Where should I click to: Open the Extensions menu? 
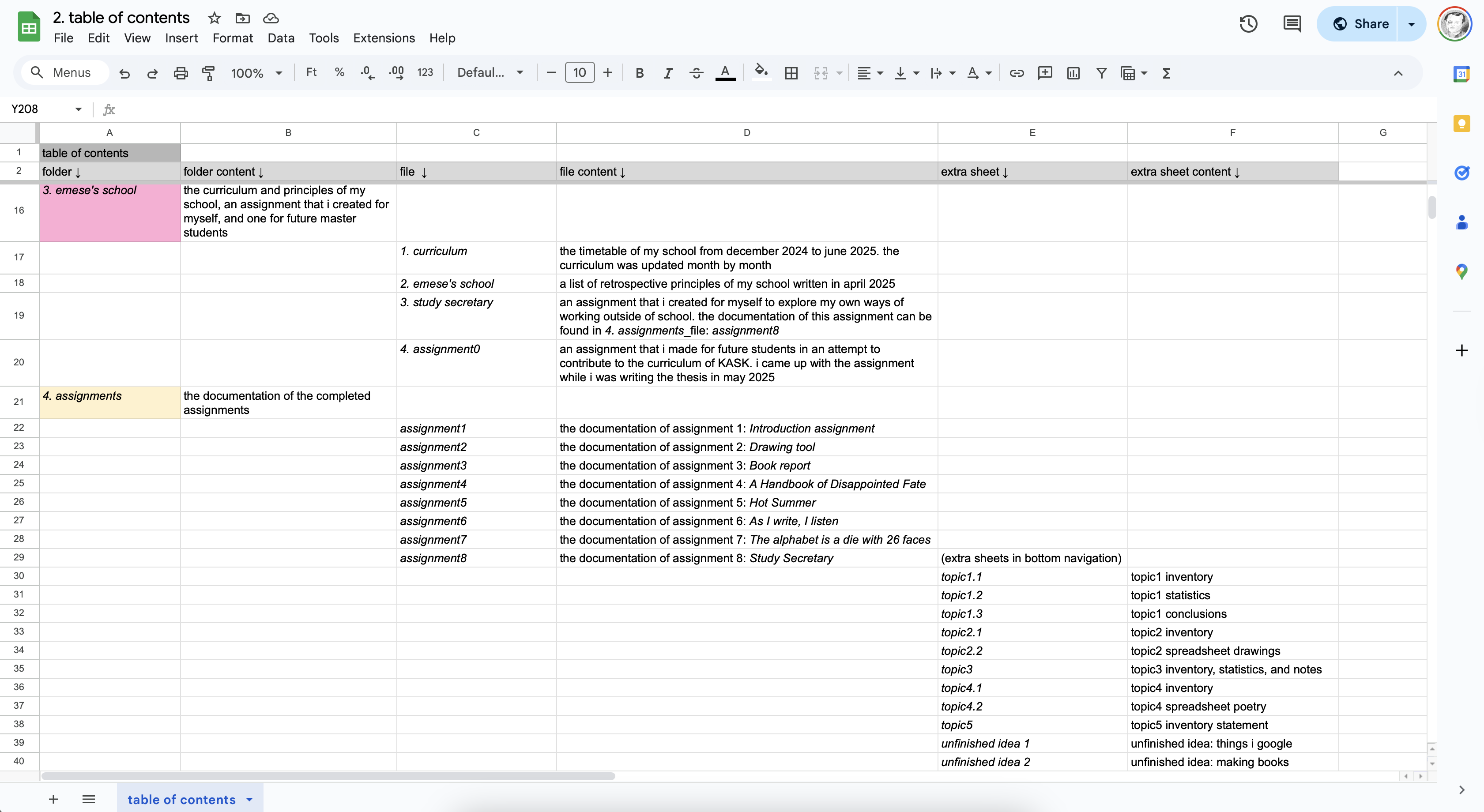point(384,38)
